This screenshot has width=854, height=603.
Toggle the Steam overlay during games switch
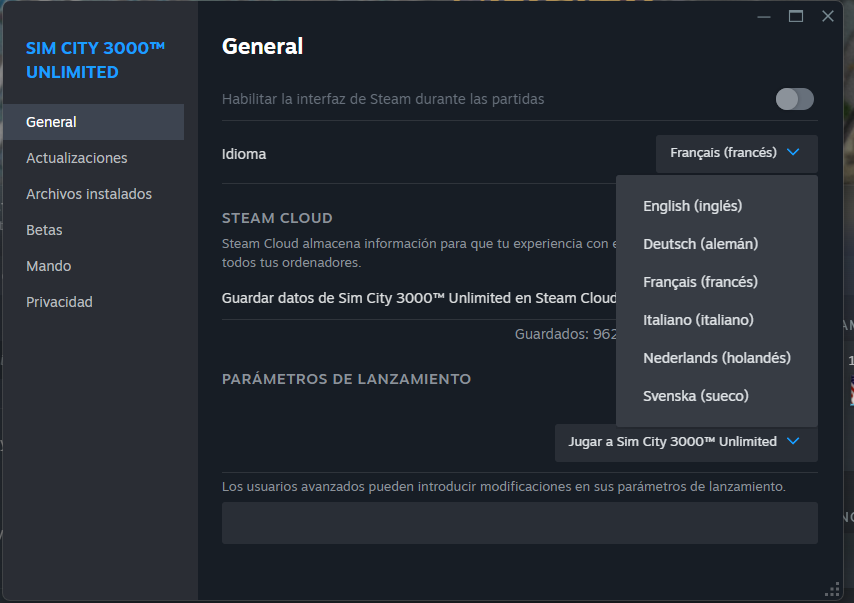[x=795, y=99]
